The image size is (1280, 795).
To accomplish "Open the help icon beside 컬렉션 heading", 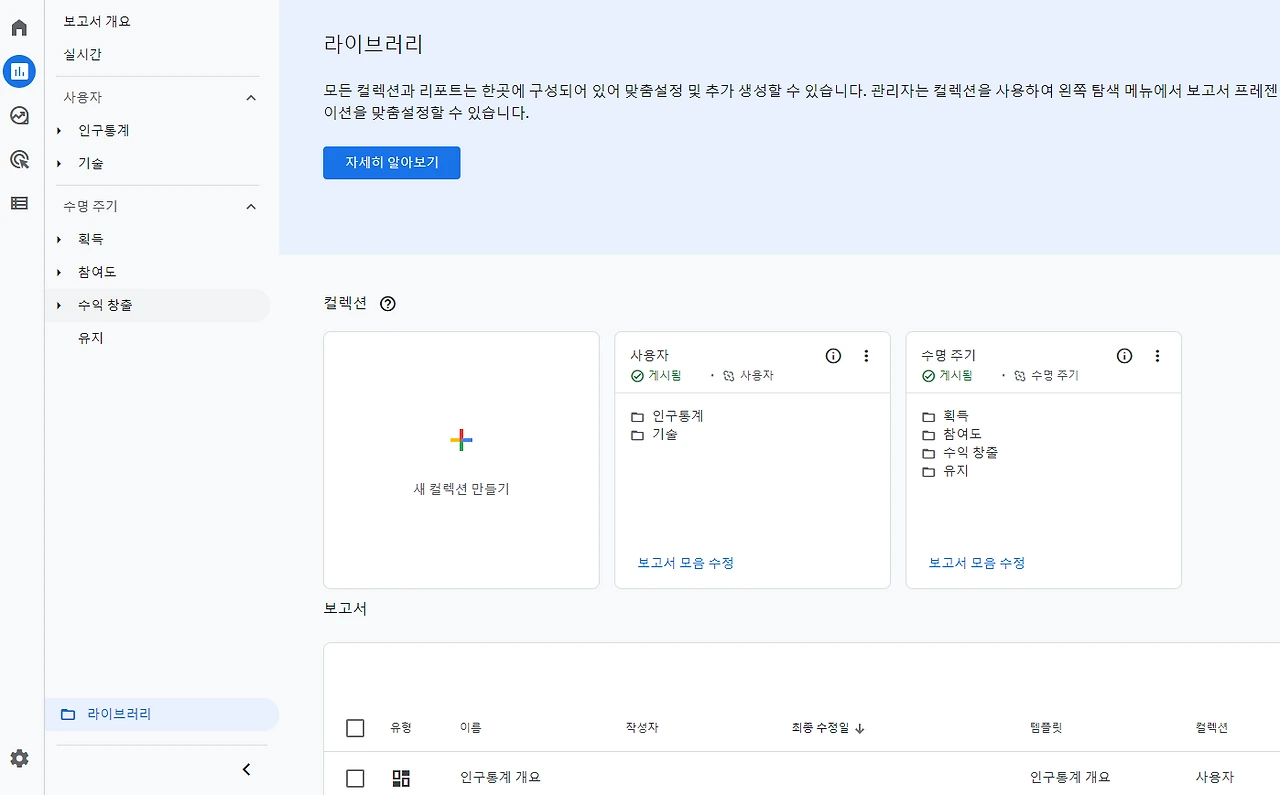I will click(x=387, y=303).
